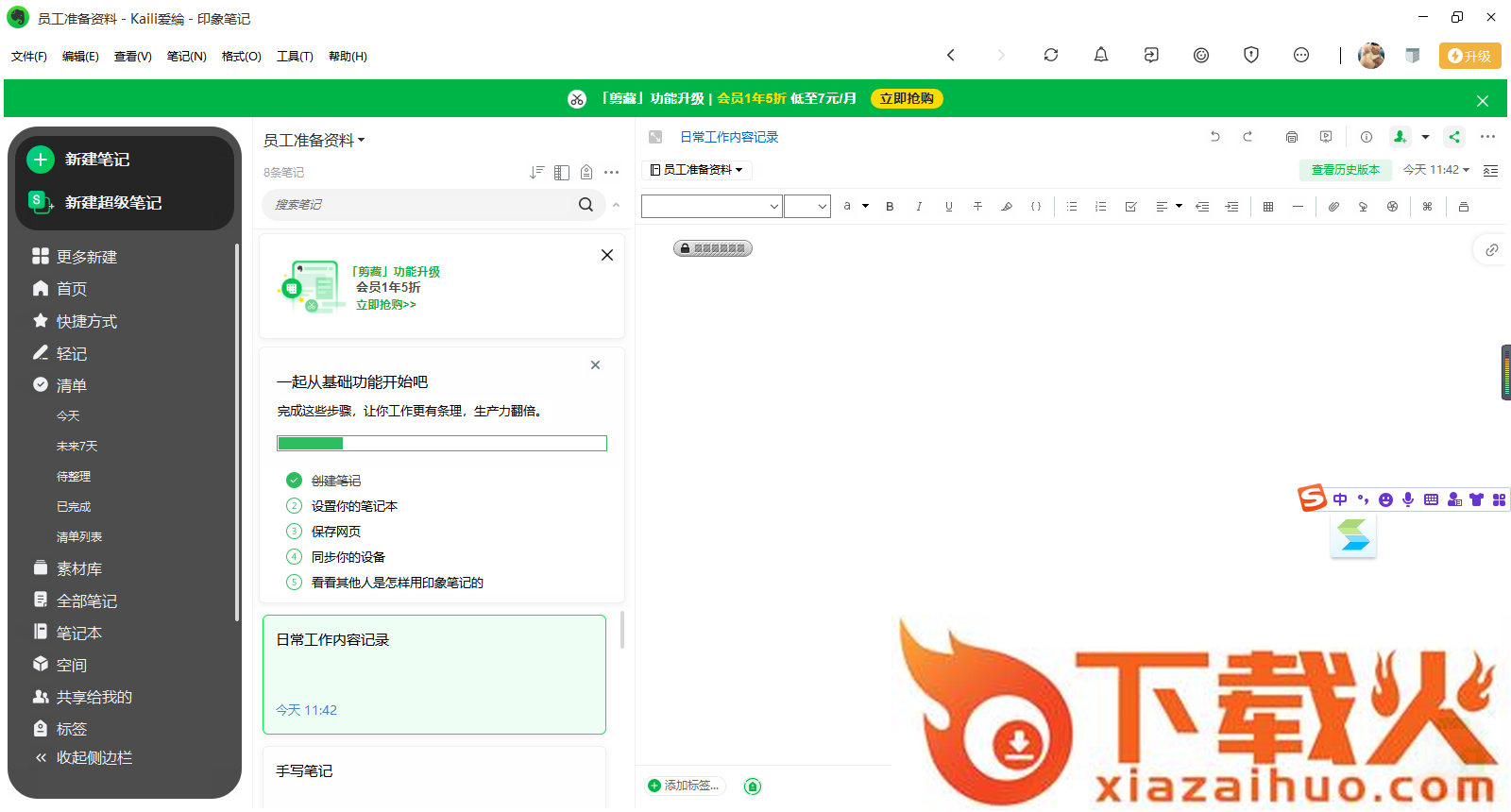The height and width of the screenshot is (812, 1511).
Task: Insert a checkbox to-do item
Action: coord(1130,207)
